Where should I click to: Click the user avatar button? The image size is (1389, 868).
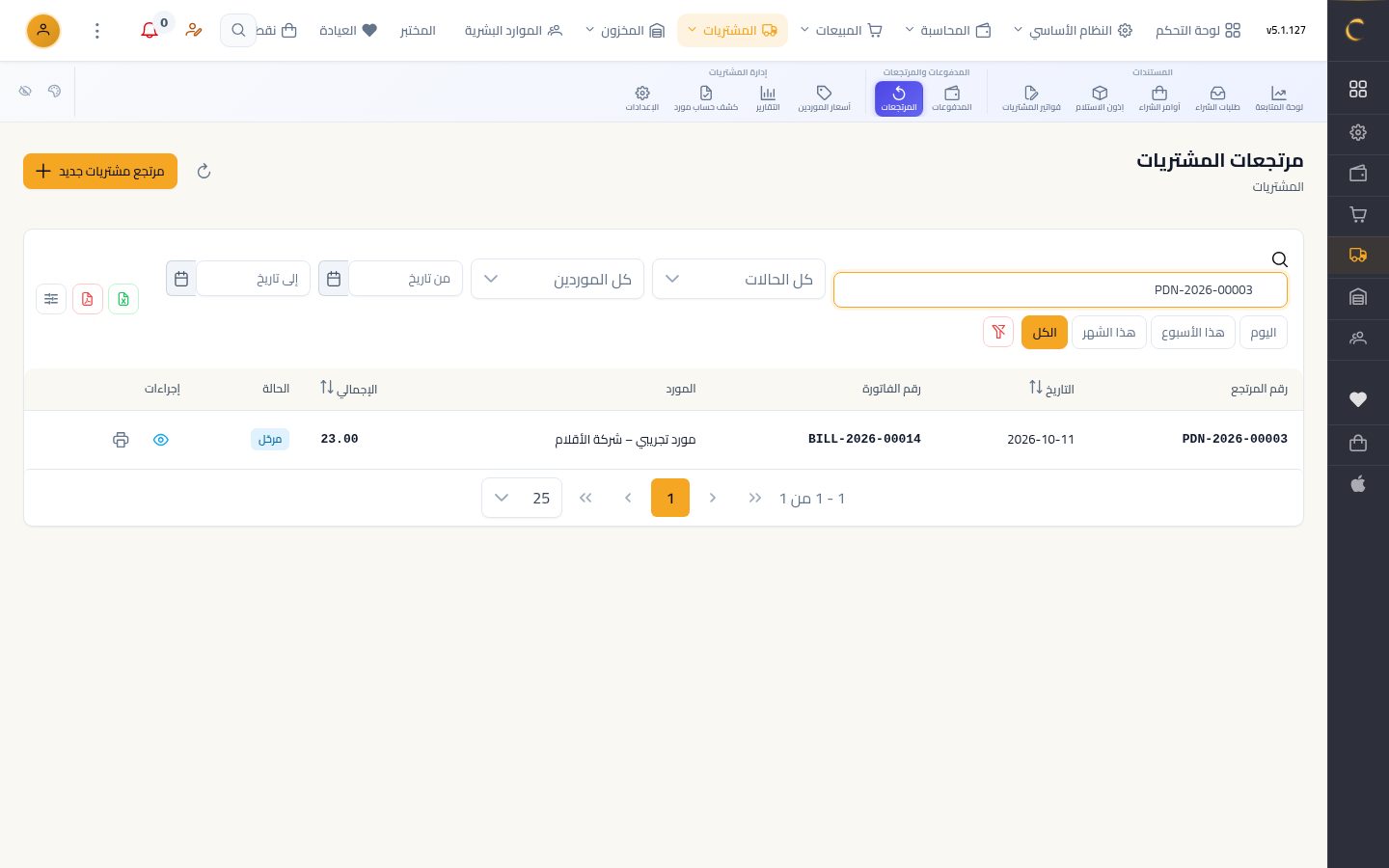[43, 31]
